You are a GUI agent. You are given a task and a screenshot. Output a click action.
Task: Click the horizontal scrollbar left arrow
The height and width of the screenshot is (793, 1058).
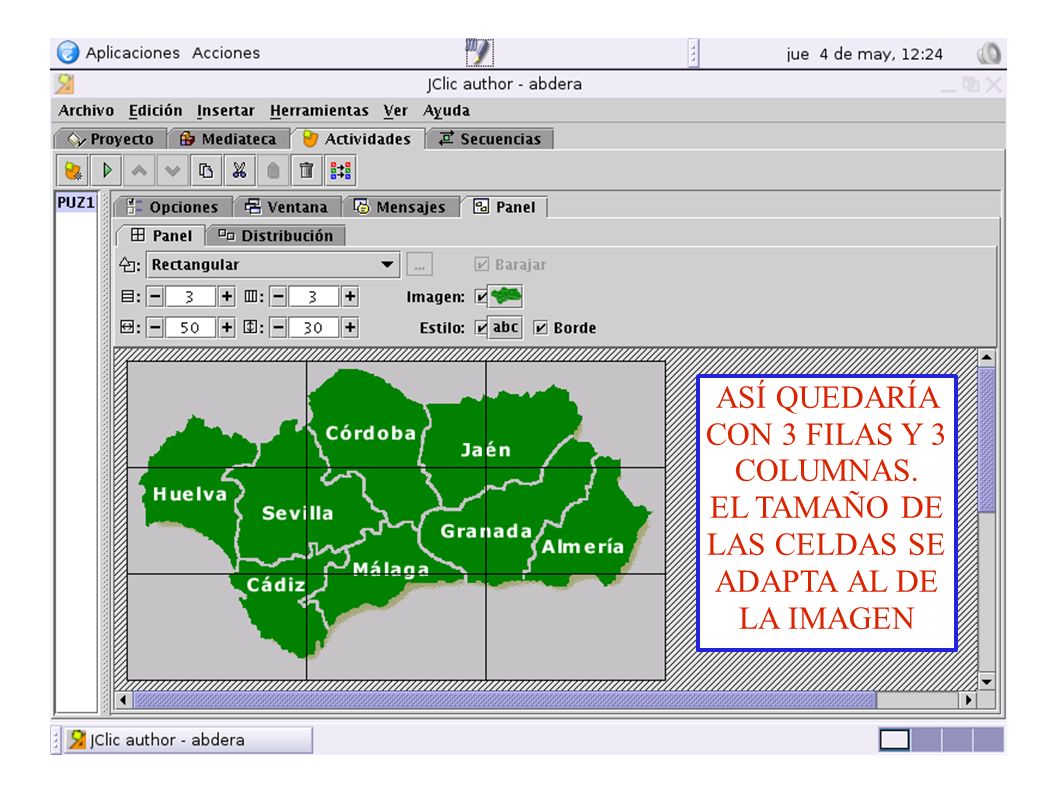(123, 700)
